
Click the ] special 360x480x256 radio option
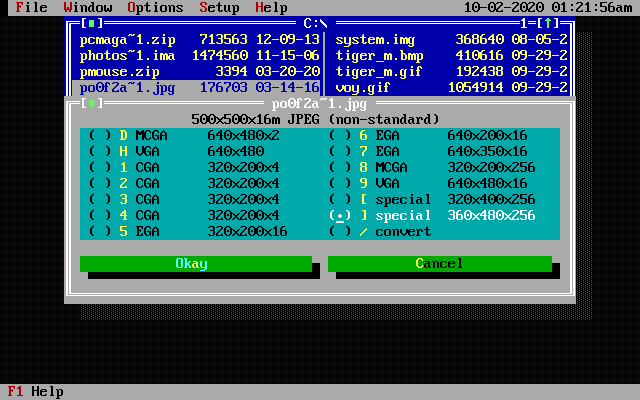(x=432, y=216)
